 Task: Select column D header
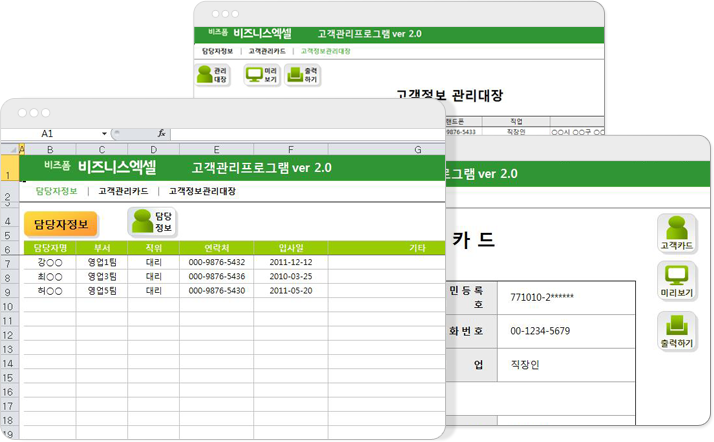153,149
